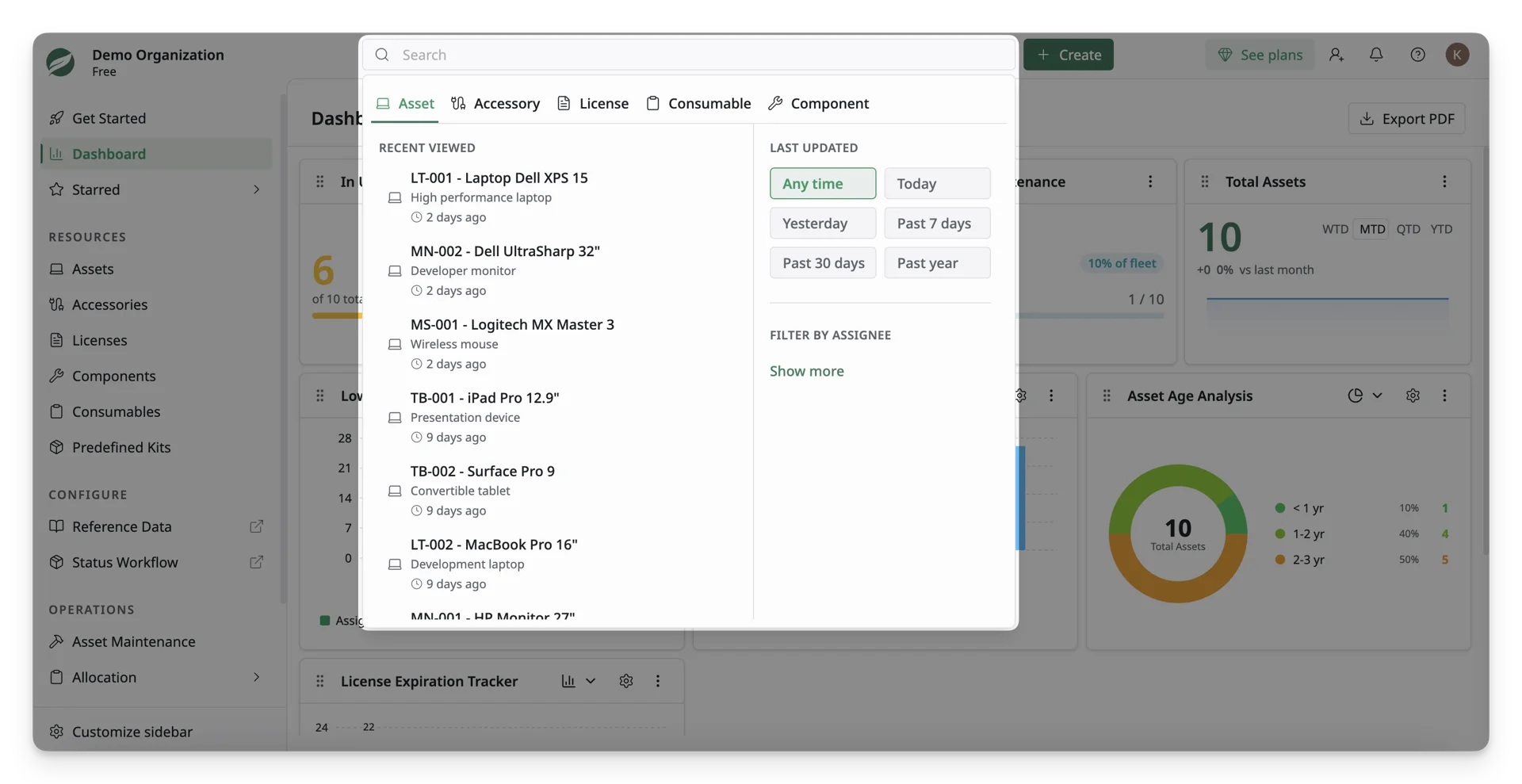The width and height of the screenshot is (1522, 784).
Task: Switch to the Consumable tab
Action: coord(698,103)
